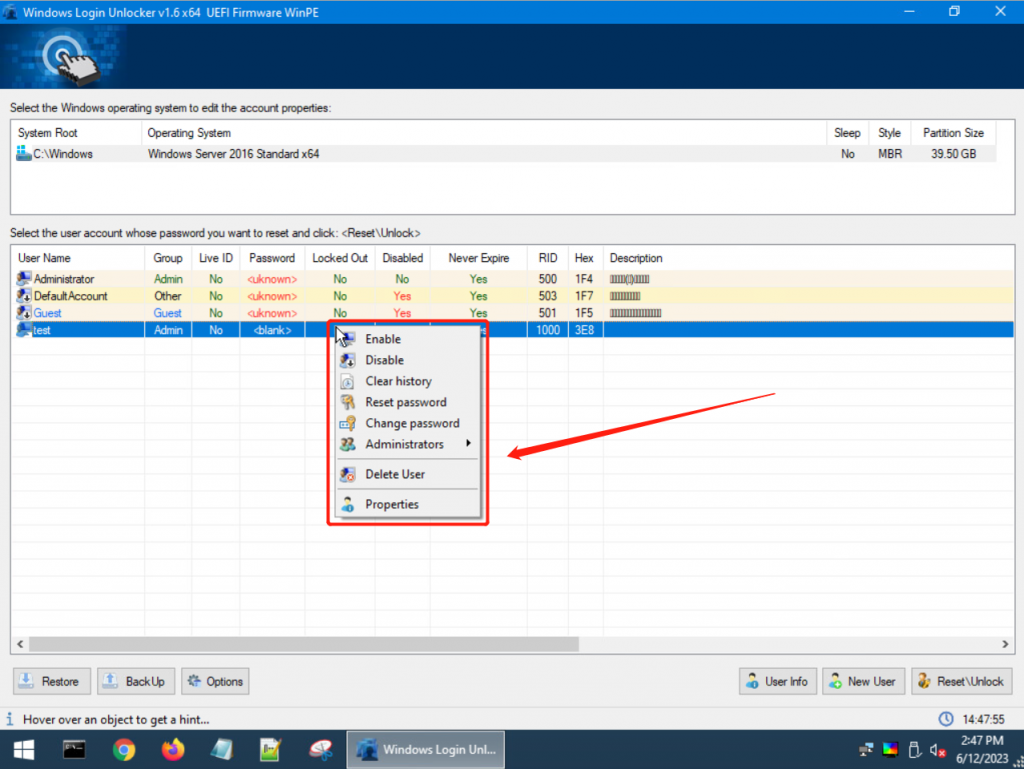Click the horizontal scrollbar thumb of user list
This screenshot has width=1024, height=769.
tap(304, 644)
